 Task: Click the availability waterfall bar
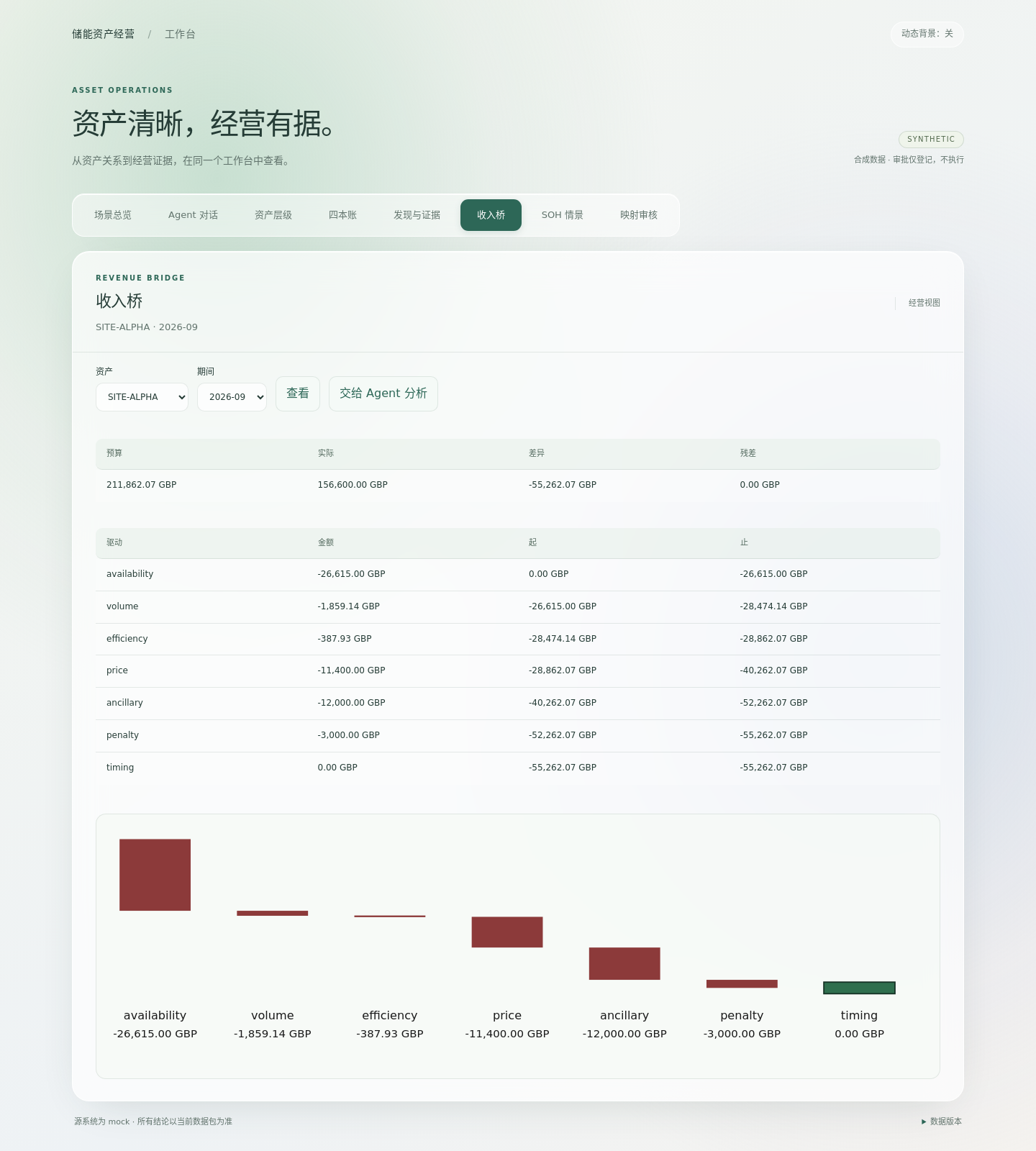coord(155,875)
